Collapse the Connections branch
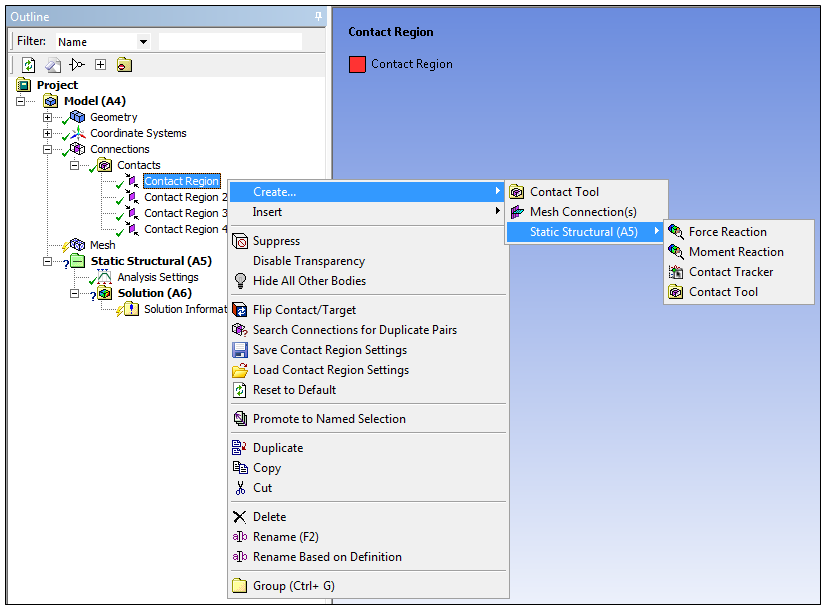Screen dimensions: 826x610 pyautogui.click(x=48, y=149)
